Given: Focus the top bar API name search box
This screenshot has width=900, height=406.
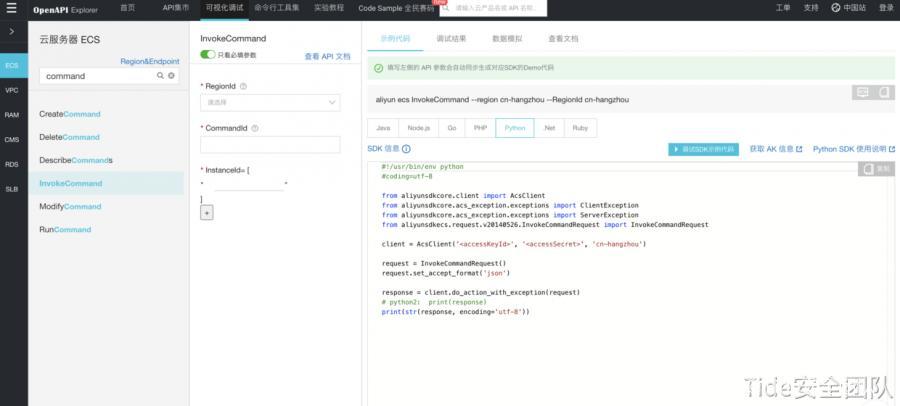Looking at the screenshot, I should coord(494,9).
